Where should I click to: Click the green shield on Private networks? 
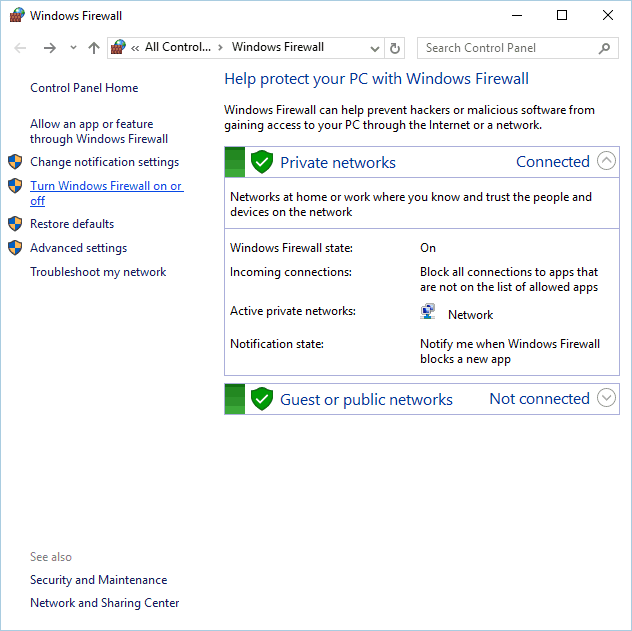point(262,162)
